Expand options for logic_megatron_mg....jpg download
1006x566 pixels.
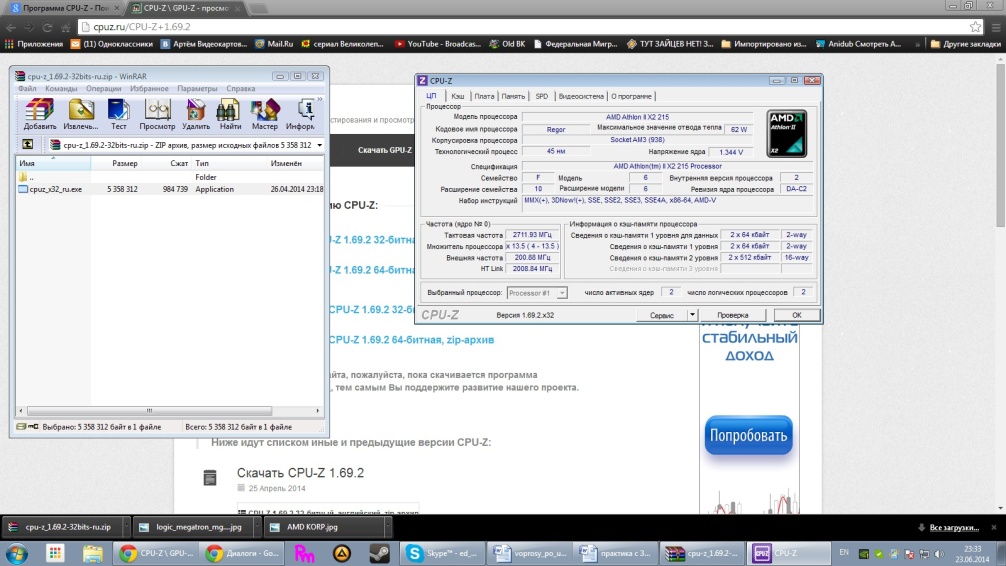(x=257, y=527)
